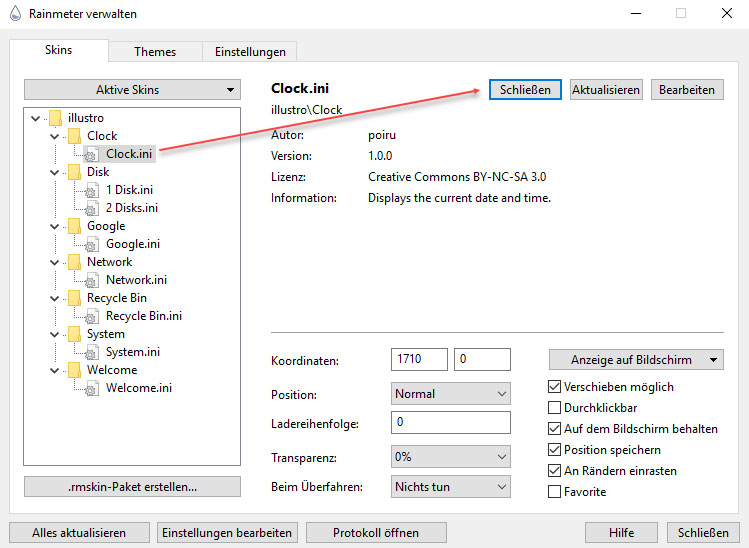Collapse the Disk folder chevron
This screenshot has height=548, width=749.
(x=54, y=172)
